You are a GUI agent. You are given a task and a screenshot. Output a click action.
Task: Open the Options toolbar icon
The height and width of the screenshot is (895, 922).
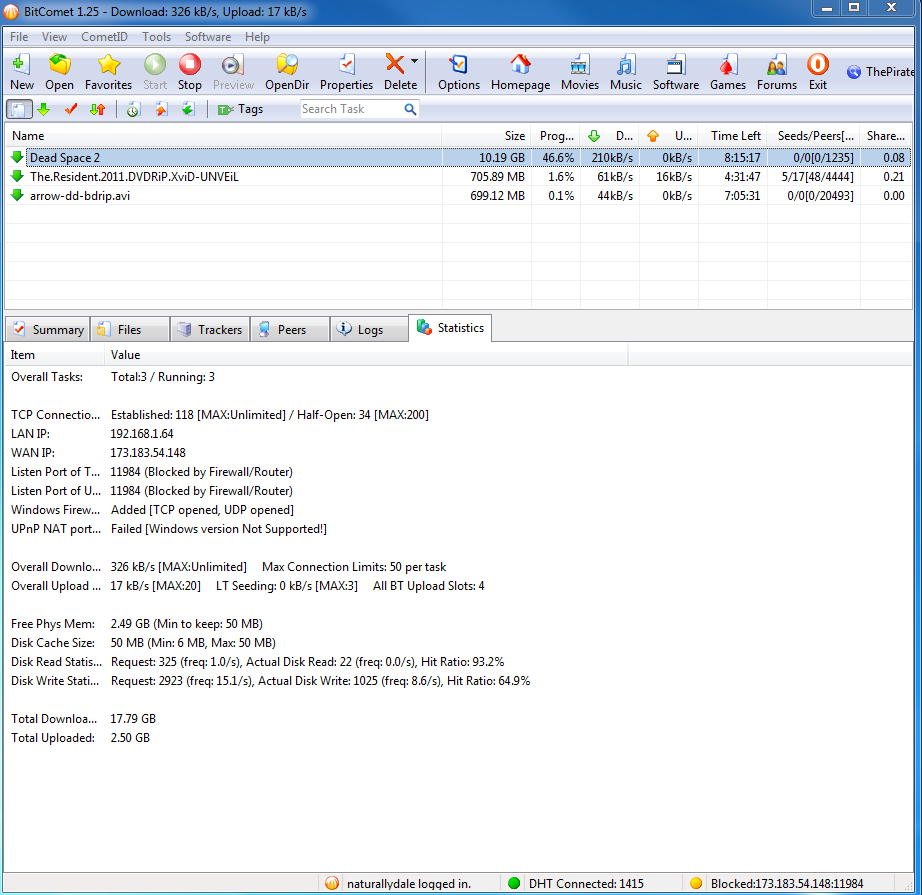coord(459,65)
